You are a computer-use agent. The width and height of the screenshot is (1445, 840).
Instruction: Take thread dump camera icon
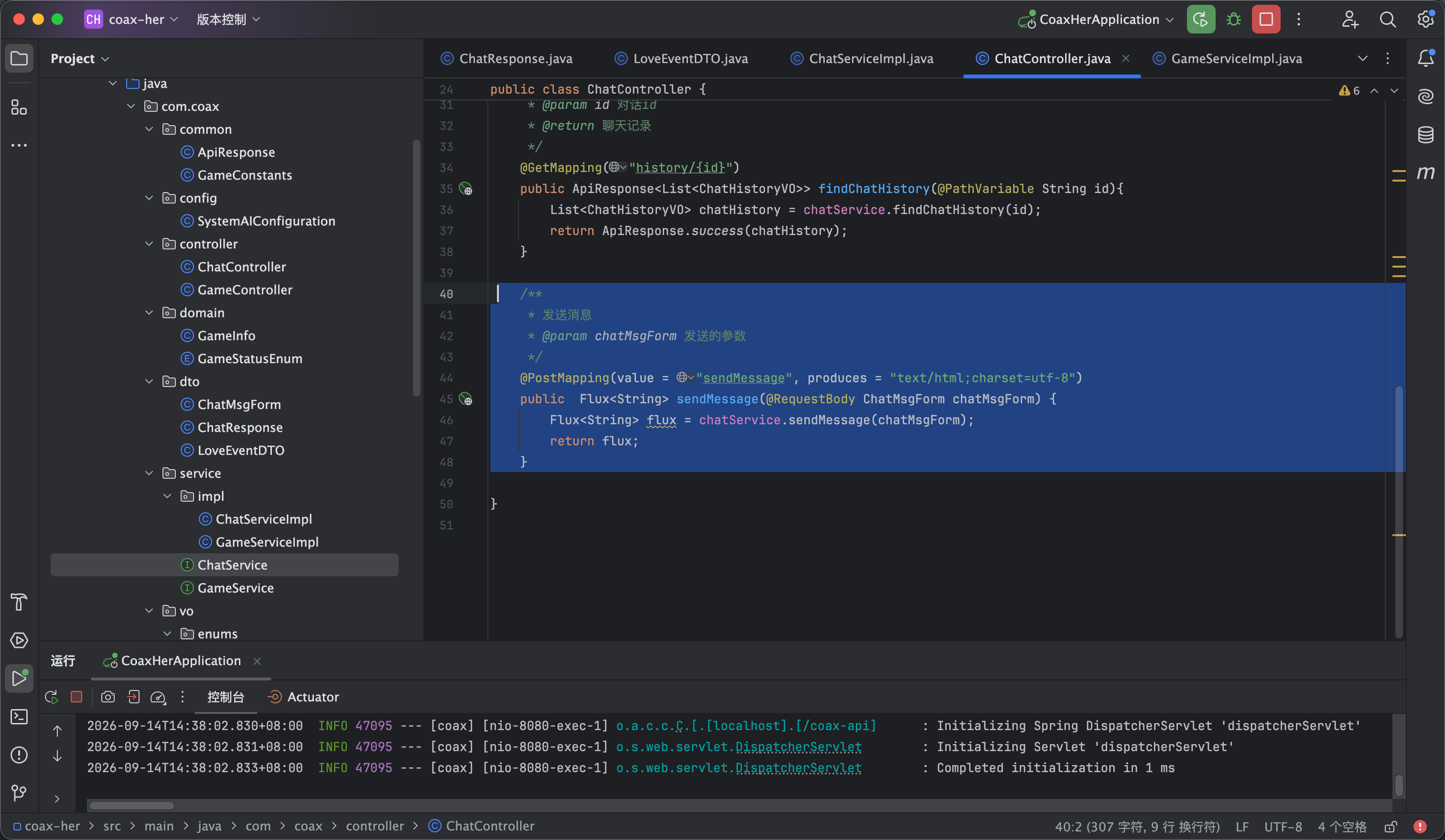pos(108,697)
